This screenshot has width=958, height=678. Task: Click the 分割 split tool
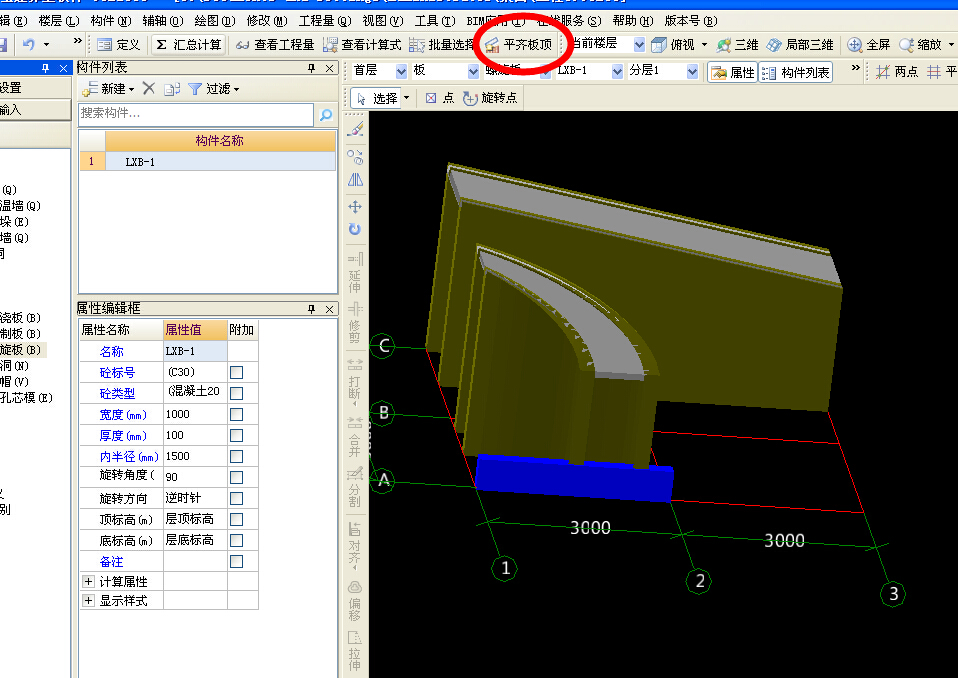click(x=355, y=487)
